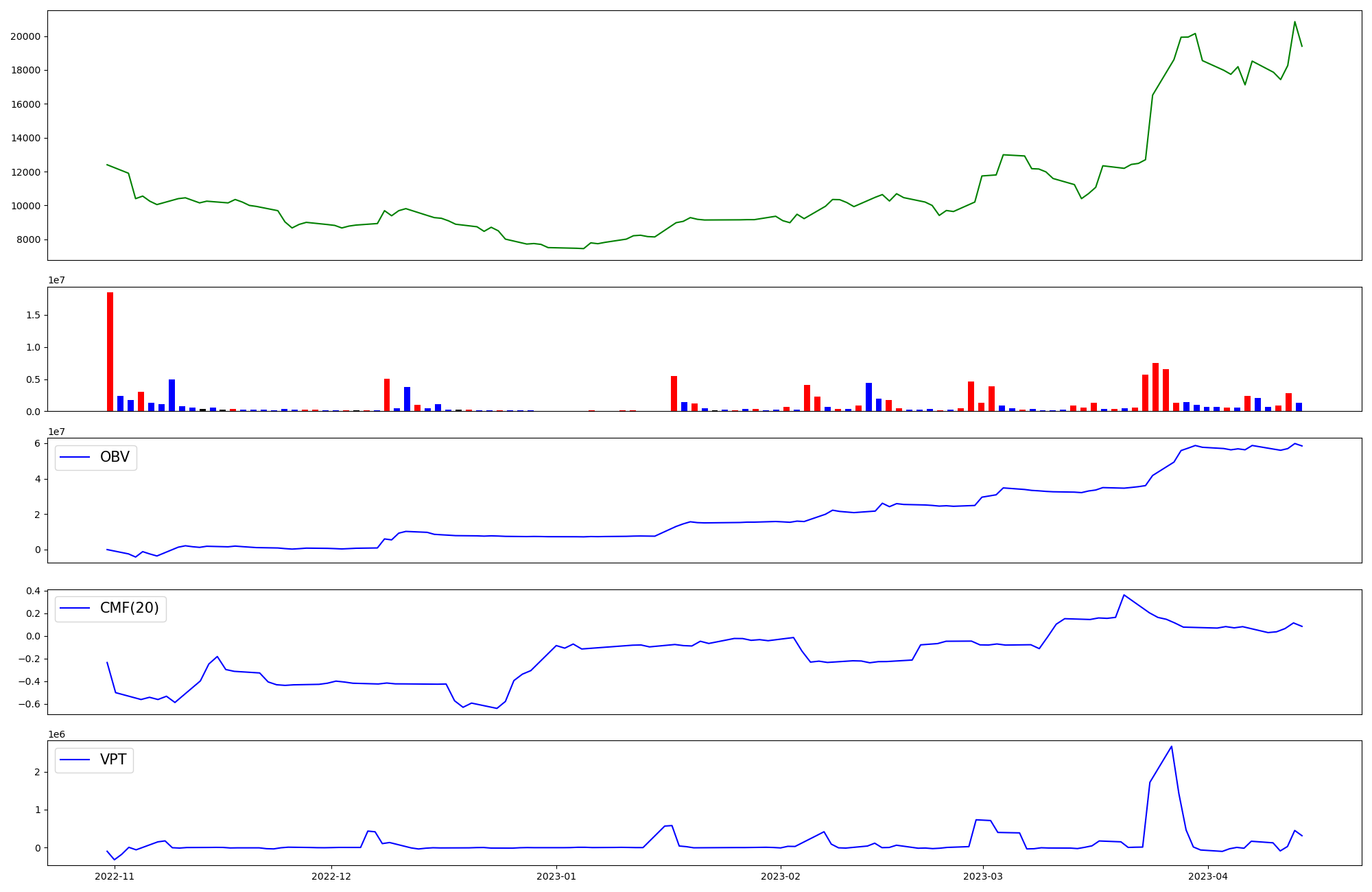Click the -0.6 label on CMF axis
This screenshot has width=1372, height=892.
coord(28,705)
